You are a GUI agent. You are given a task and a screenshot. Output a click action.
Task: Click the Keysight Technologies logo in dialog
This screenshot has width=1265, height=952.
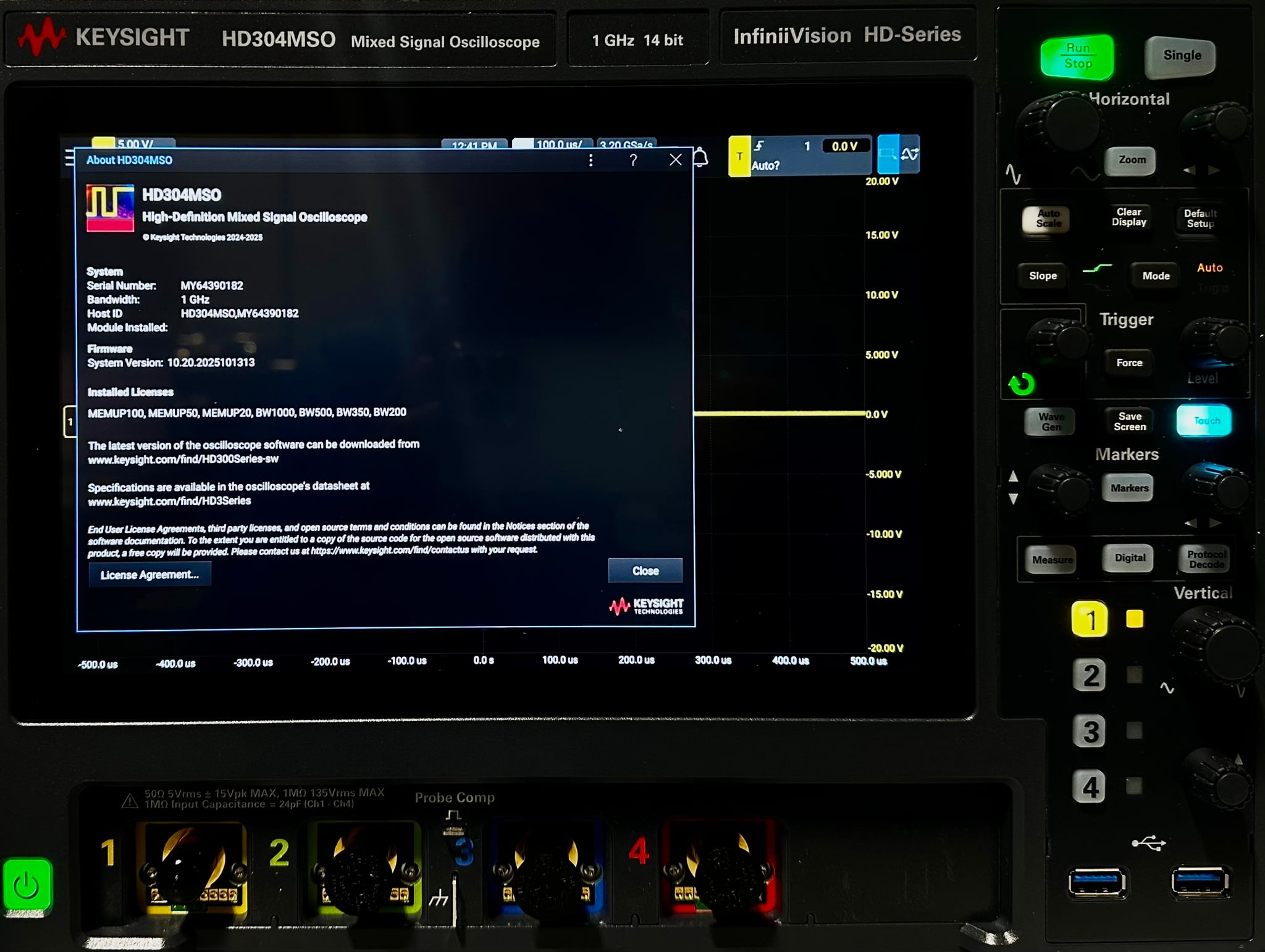(x=646, y=606)
